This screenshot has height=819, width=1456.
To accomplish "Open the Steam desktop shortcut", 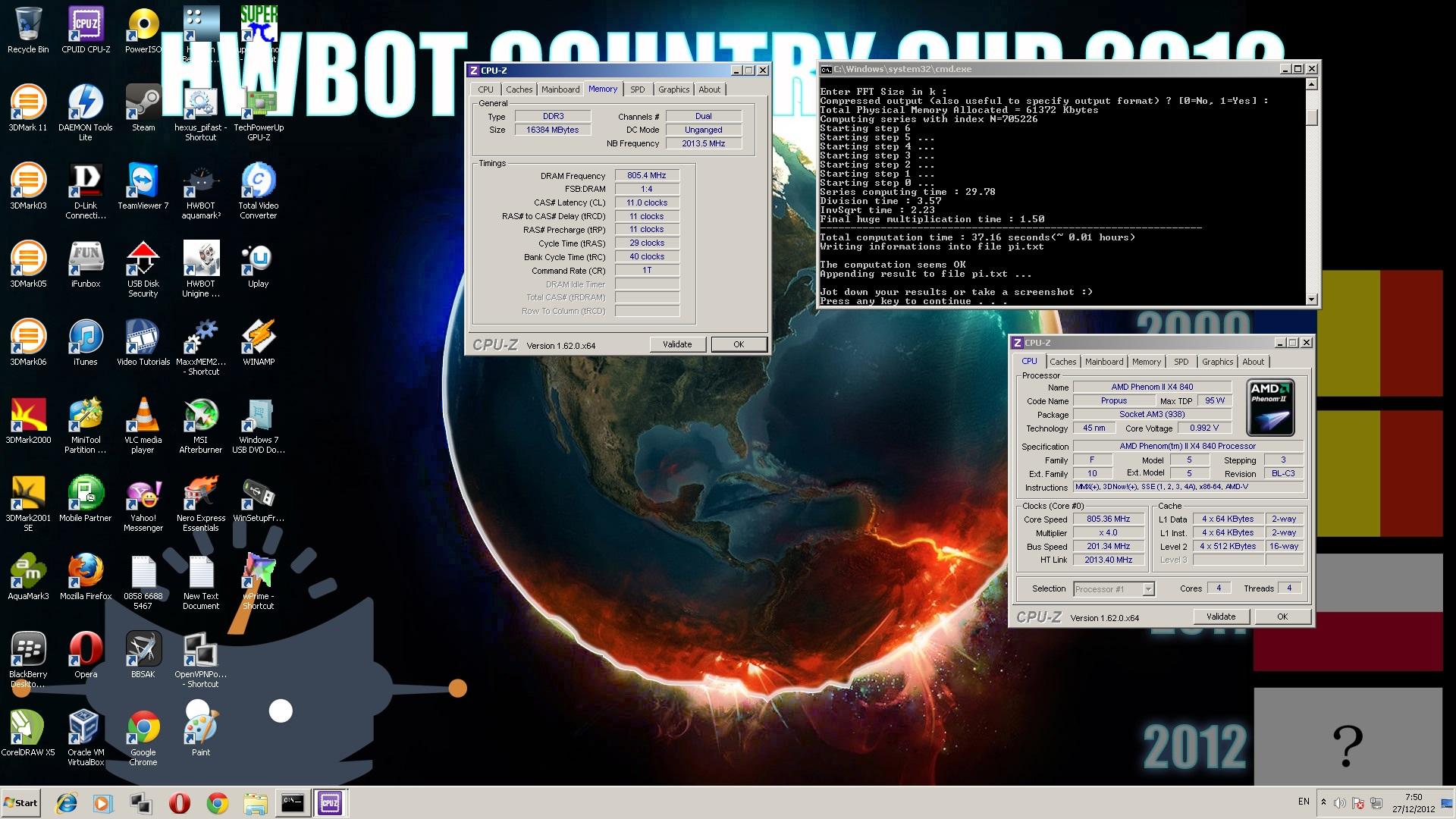I will click(x=143, y=108).
